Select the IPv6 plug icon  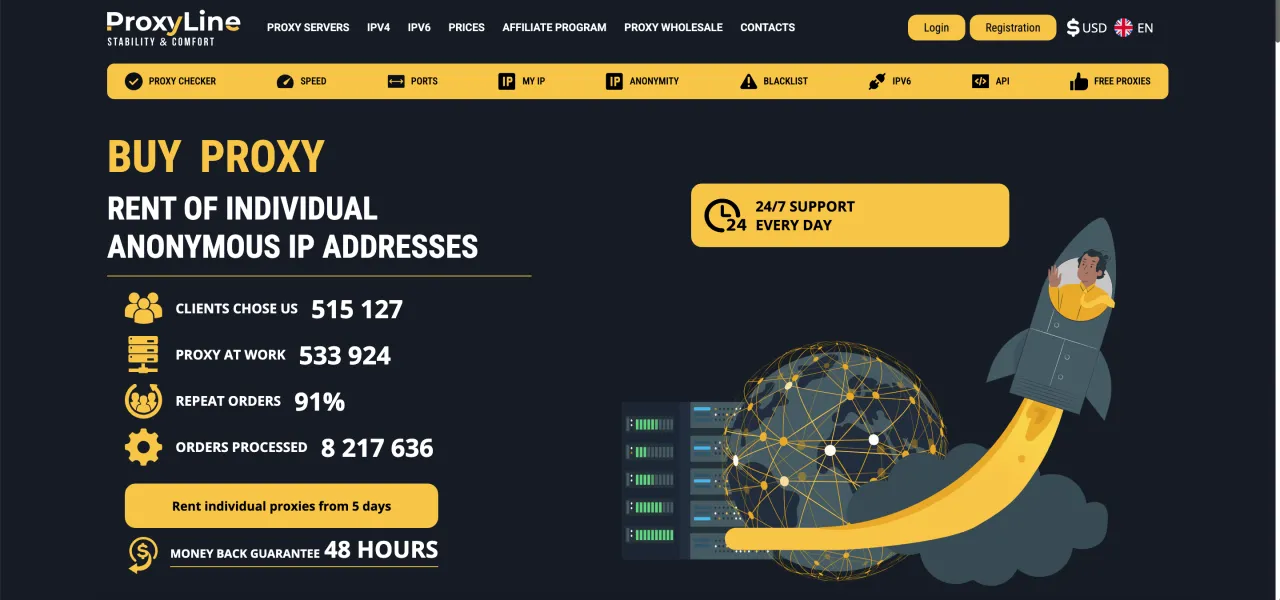pos(877,81)
